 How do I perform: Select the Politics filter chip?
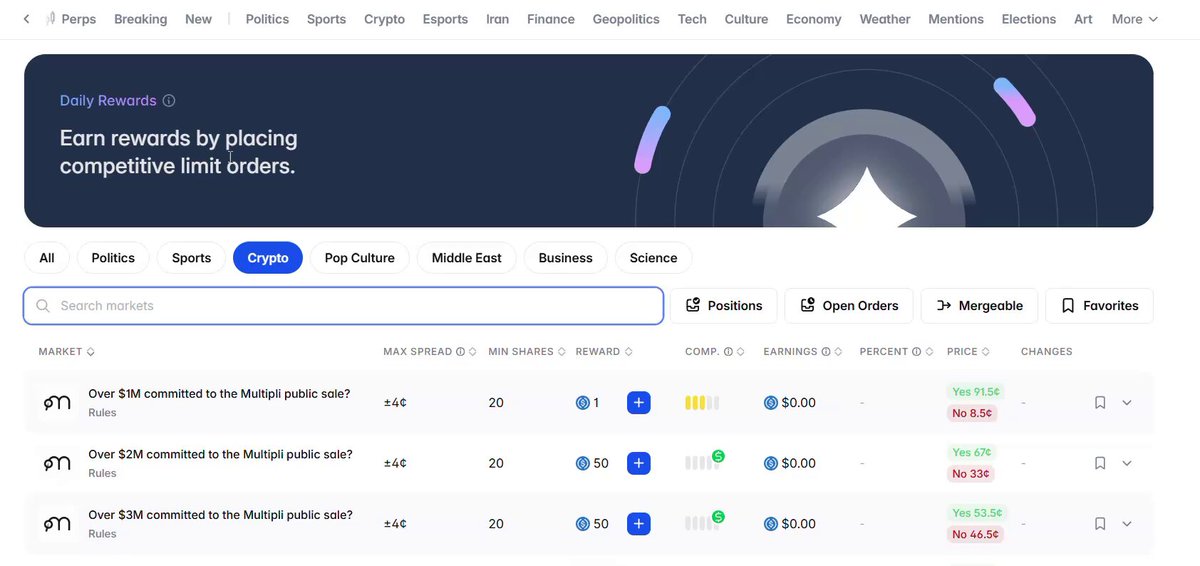pos(113,258)
